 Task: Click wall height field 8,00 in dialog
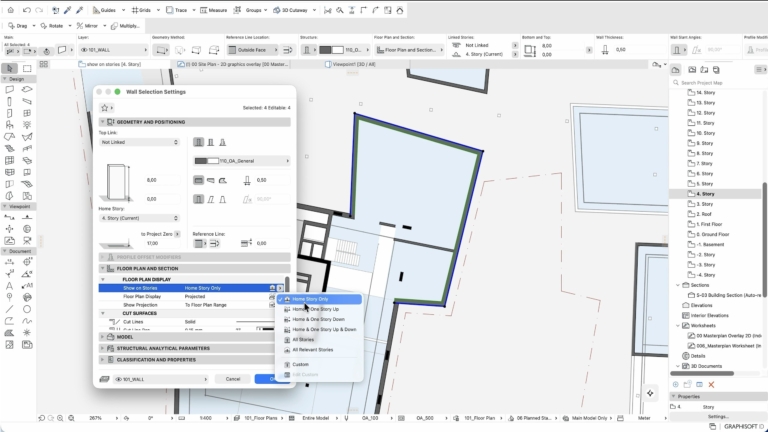coord(163,180)
